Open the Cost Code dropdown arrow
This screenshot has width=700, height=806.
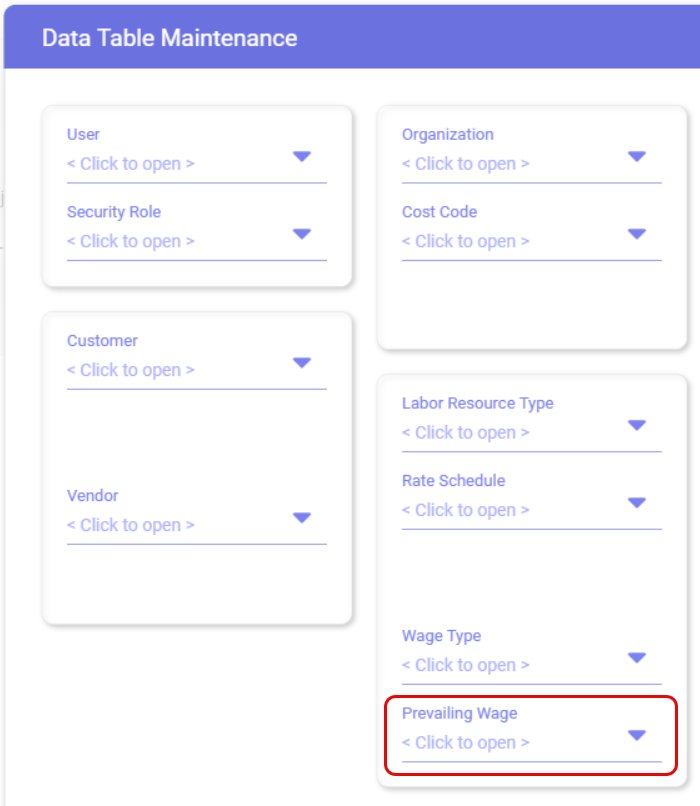coord(637,234)
